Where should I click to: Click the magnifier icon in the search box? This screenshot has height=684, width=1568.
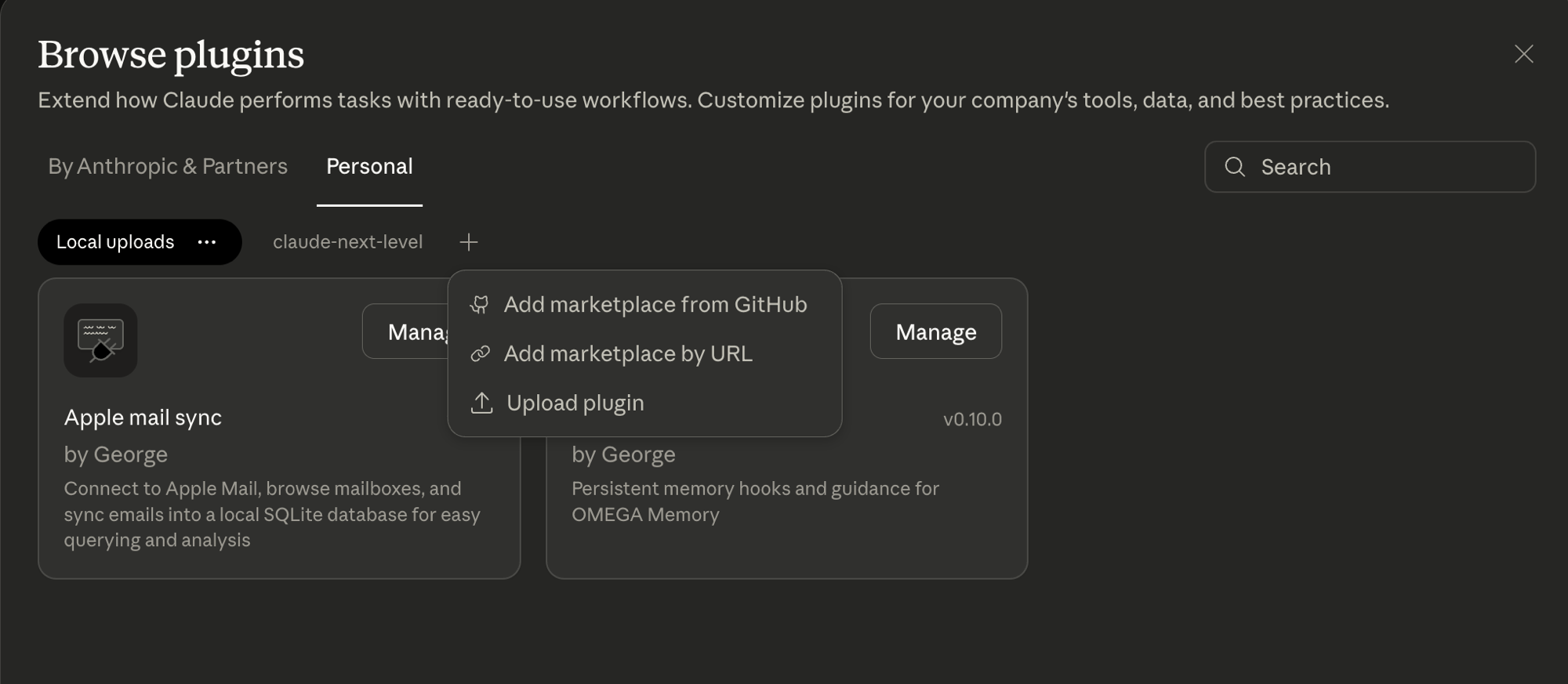tap(1235, 166)
